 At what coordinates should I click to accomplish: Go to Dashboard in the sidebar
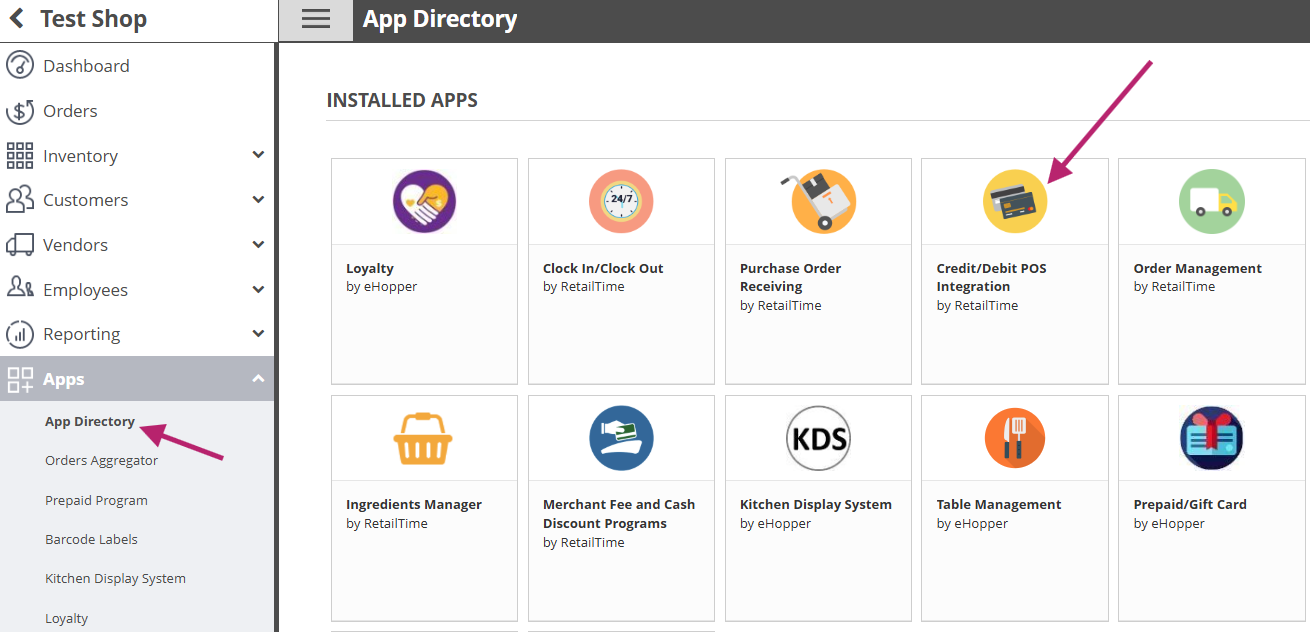click(86, 66)
